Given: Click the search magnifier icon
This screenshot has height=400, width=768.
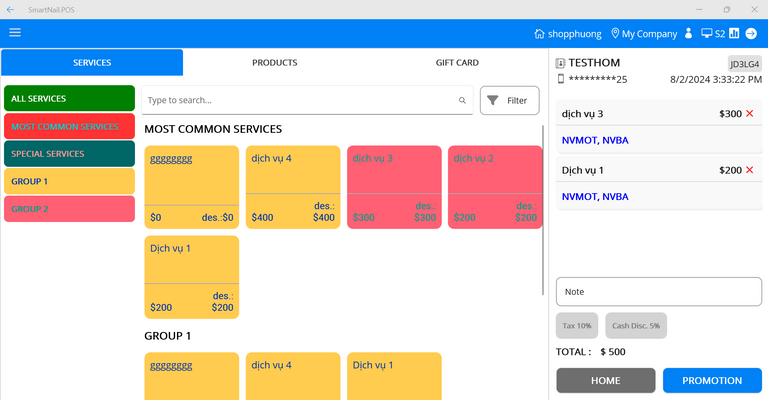Looking at the screenshot, I should 462,101.
